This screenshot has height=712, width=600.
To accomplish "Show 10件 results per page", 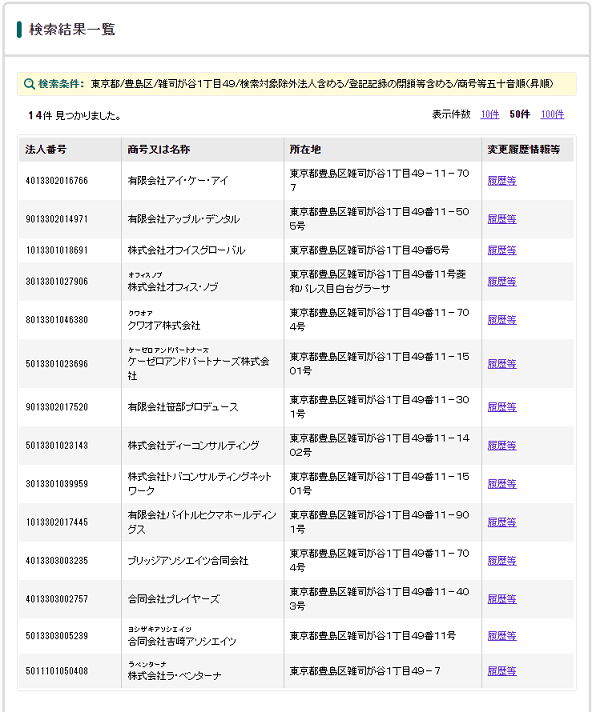I will coord(490,114).
